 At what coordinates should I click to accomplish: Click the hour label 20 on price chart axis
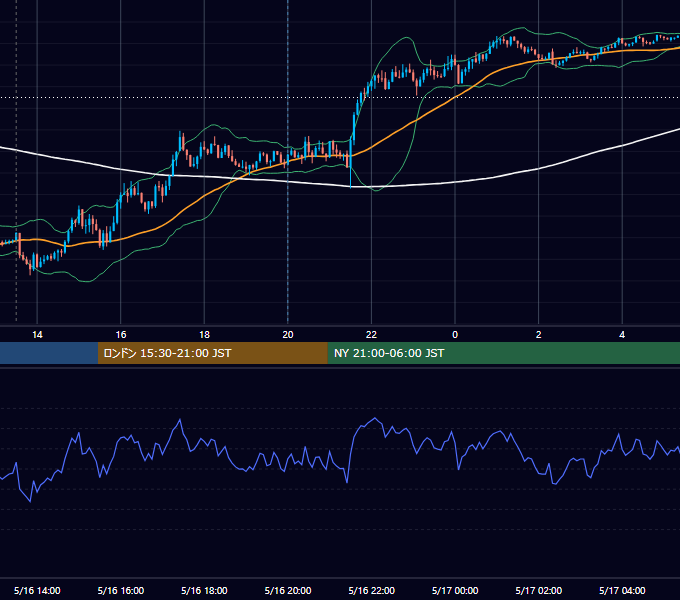[288, 335]
